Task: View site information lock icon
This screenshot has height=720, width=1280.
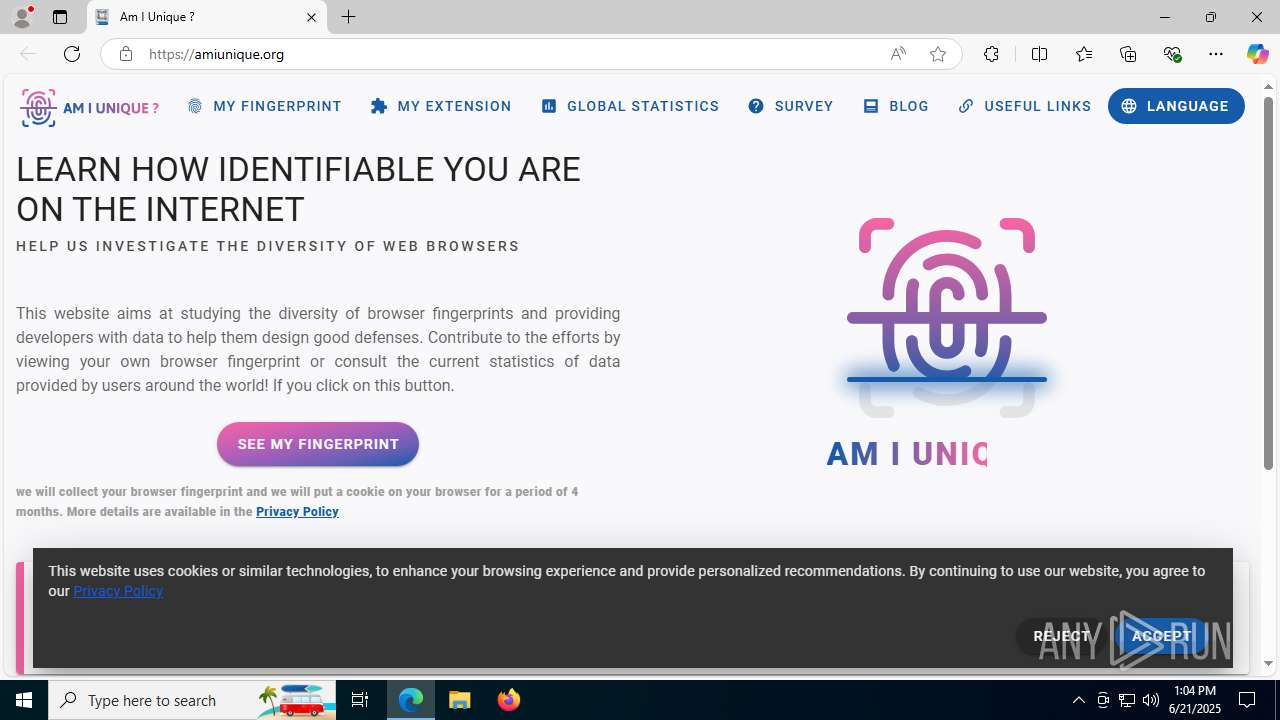Action: pos(125,54)
